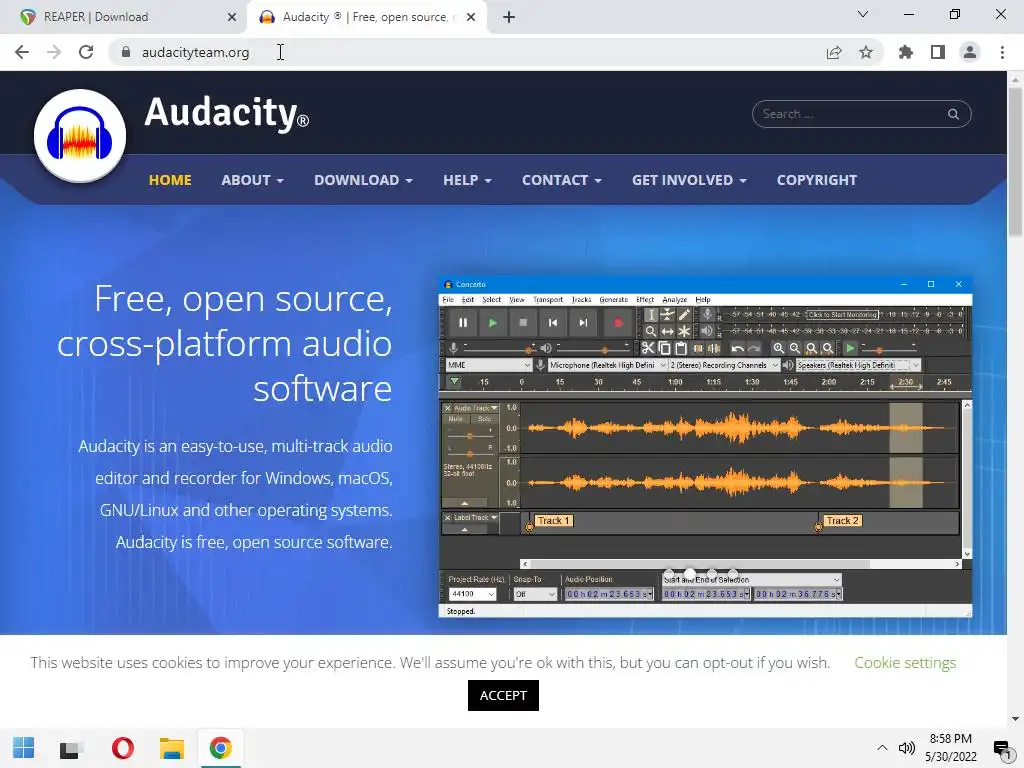The height and width of the screenshot is (768, 1024).
Task: Click the scrollbar up arrow
Action: 1016,78
